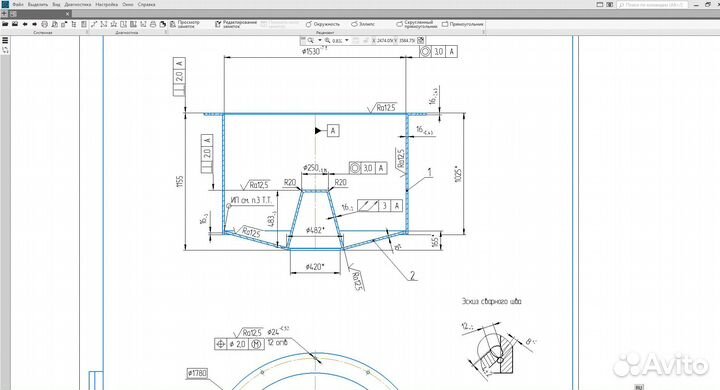This screenshot has width=720, height=390.
Task: Click the back arrow icon in toolbar
Action: coord(25,24)
